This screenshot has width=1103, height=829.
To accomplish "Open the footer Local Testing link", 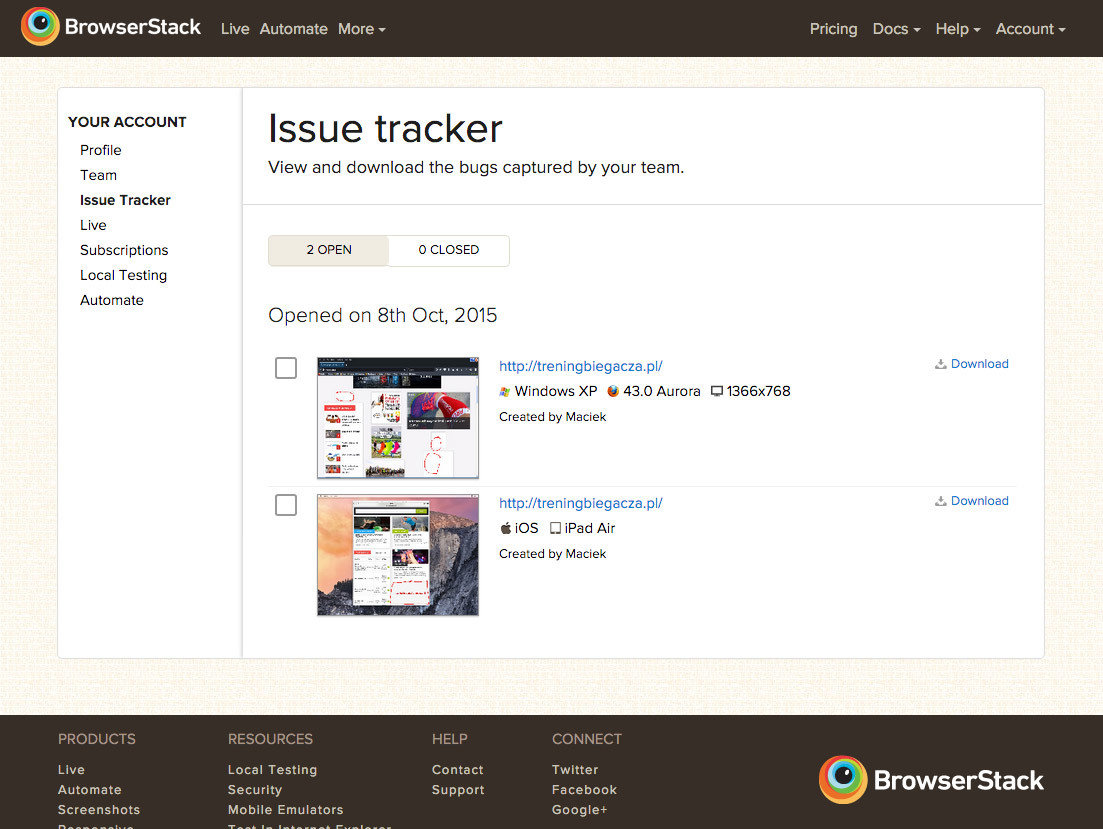I will [x=272, y=770].
